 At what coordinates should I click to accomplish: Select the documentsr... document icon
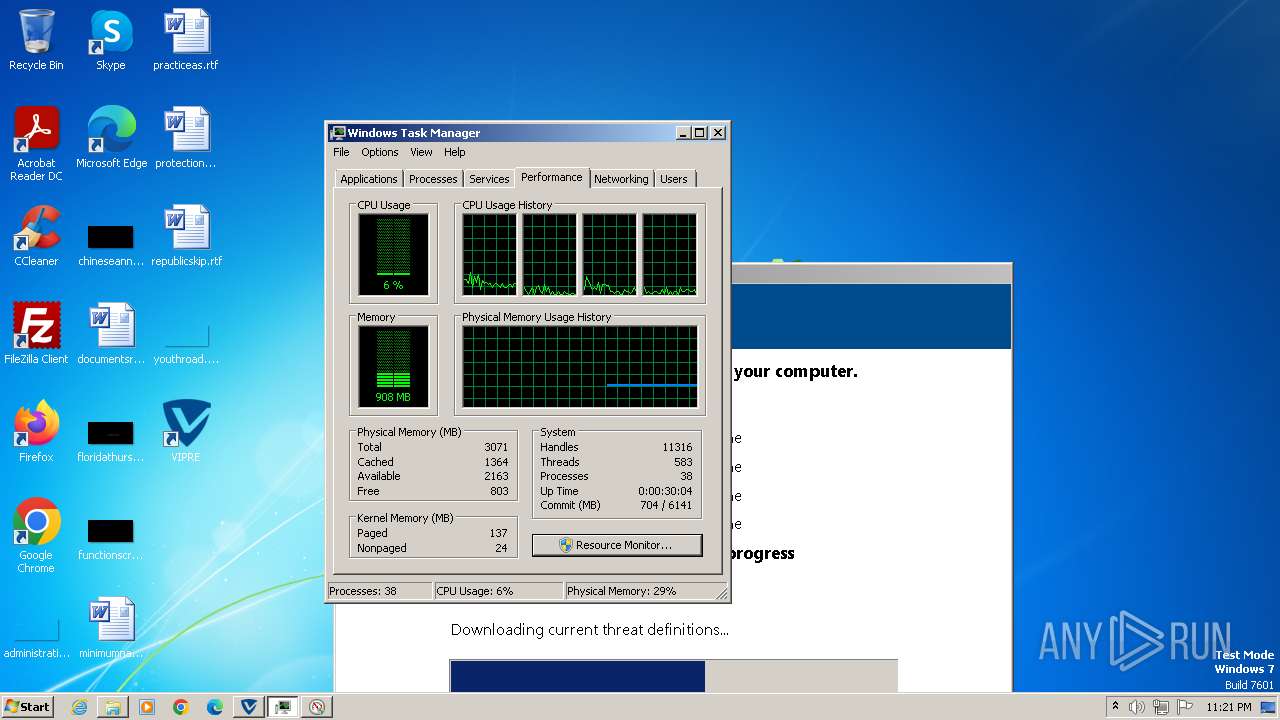click(111, 333)
